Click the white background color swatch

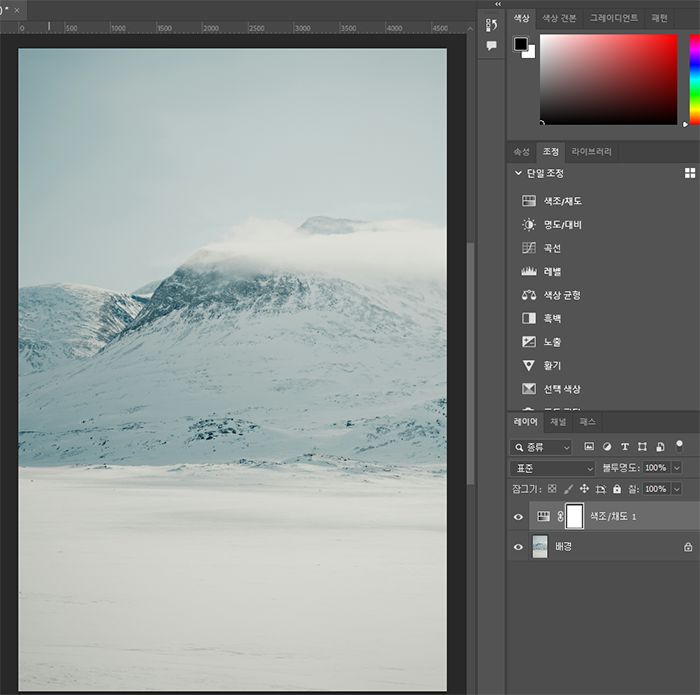531,54
